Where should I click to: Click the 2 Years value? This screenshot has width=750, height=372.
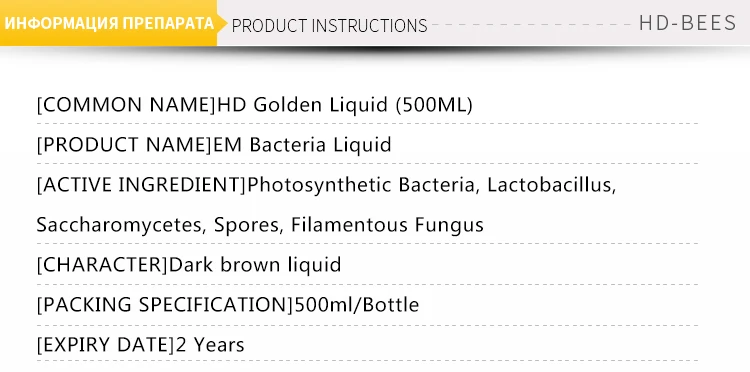click(x=210, y=345)
